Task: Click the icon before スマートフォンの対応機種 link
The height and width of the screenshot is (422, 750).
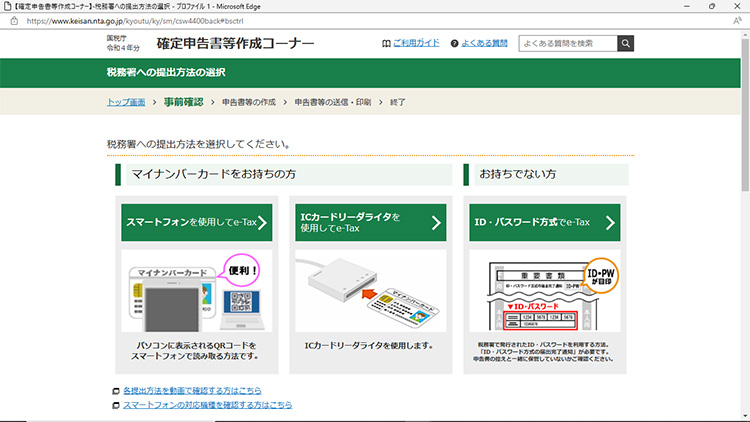Action: [x=116, y=405]
